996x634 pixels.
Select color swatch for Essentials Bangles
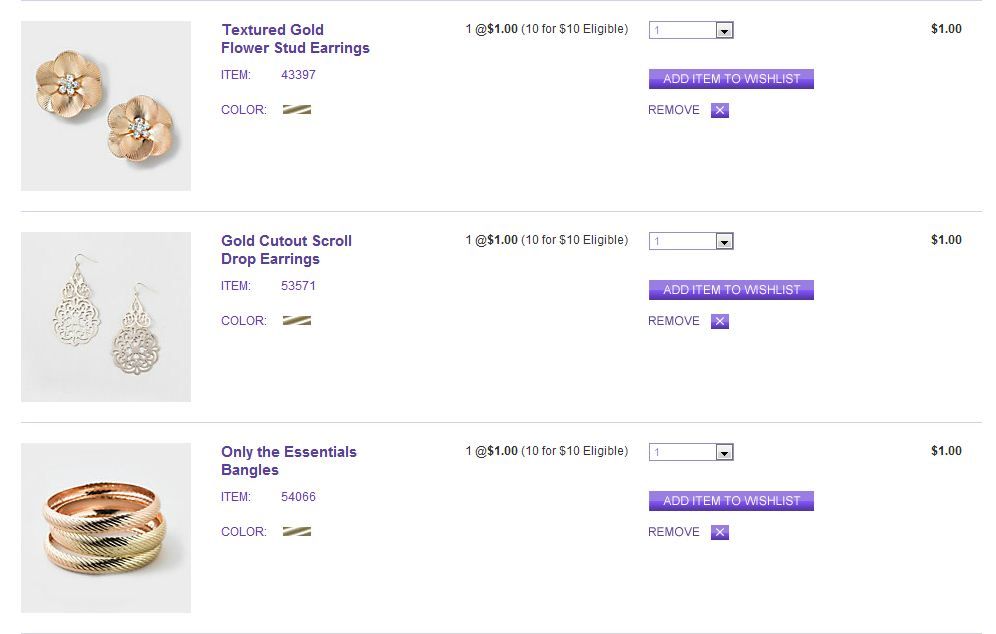[x=296, y=532]
